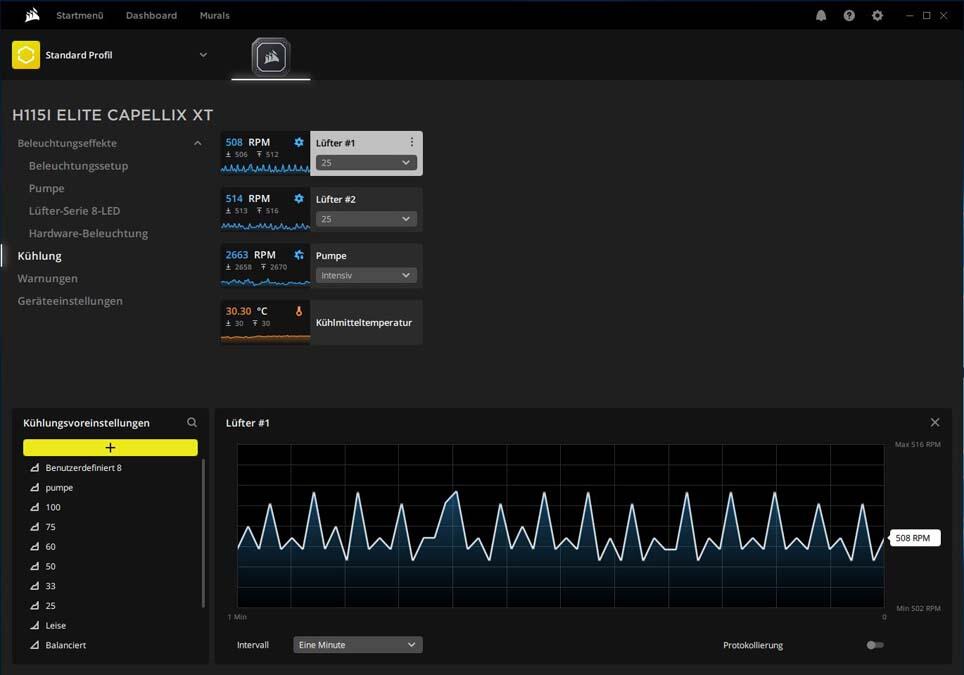Open Geräteeinstellungen in the sidebar

point(70,301)
